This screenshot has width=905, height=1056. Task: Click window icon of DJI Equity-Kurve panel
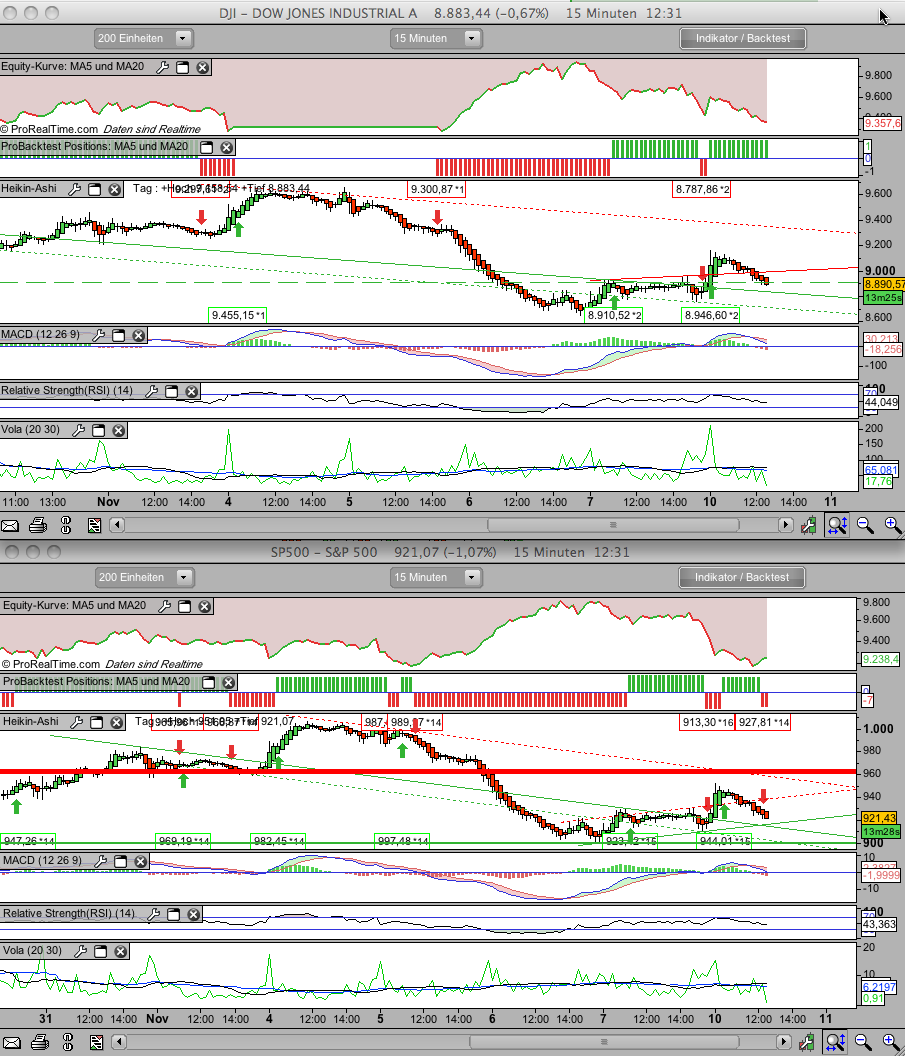coord(182,67)
